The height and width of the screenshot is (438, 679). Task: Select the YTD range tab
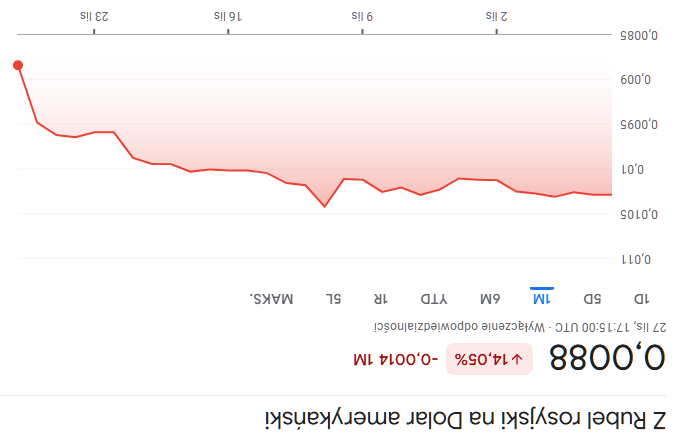tap(433, 298)
